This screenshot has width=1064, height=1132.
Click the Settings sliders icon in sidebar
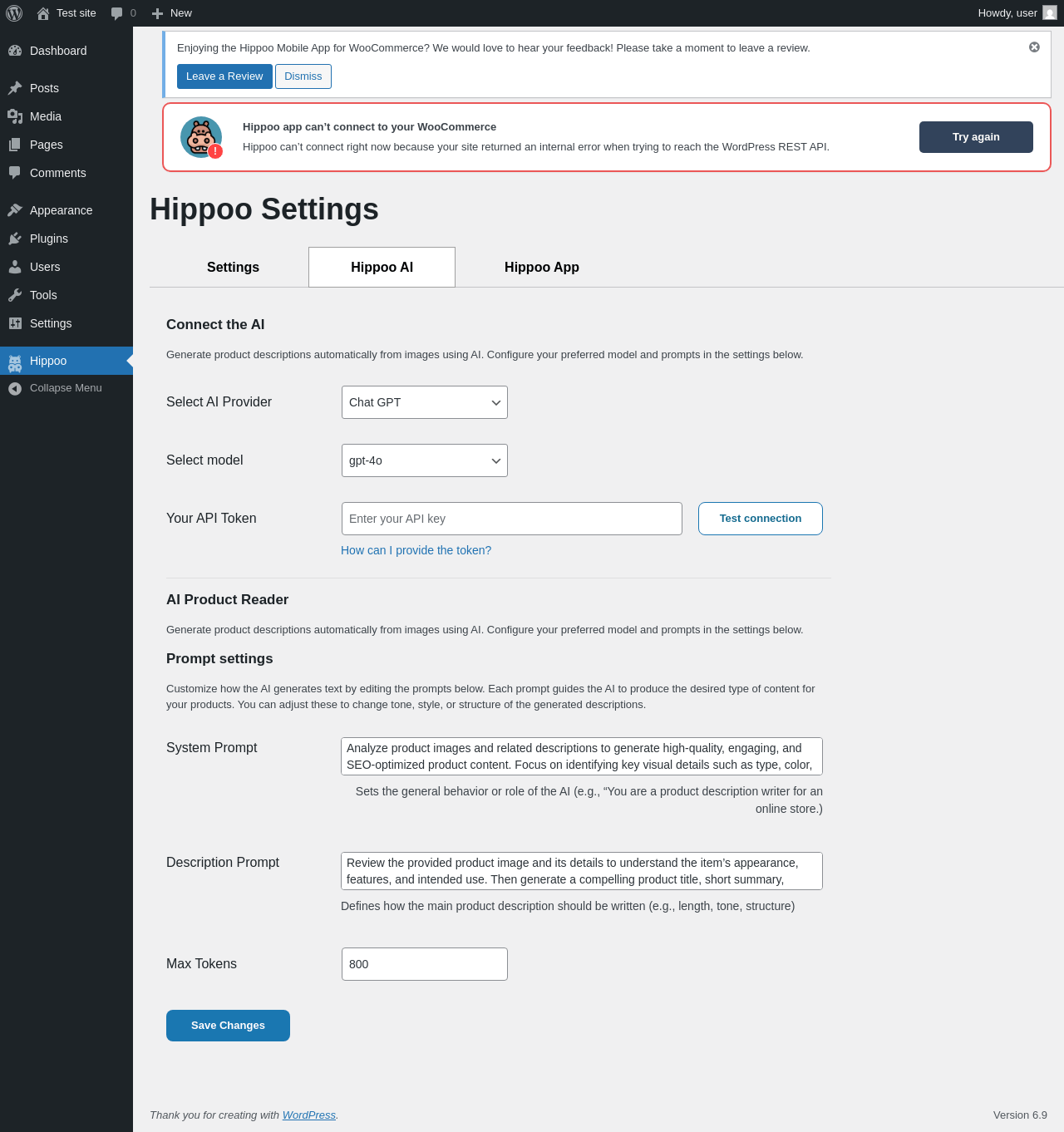(x=15, y=323)
